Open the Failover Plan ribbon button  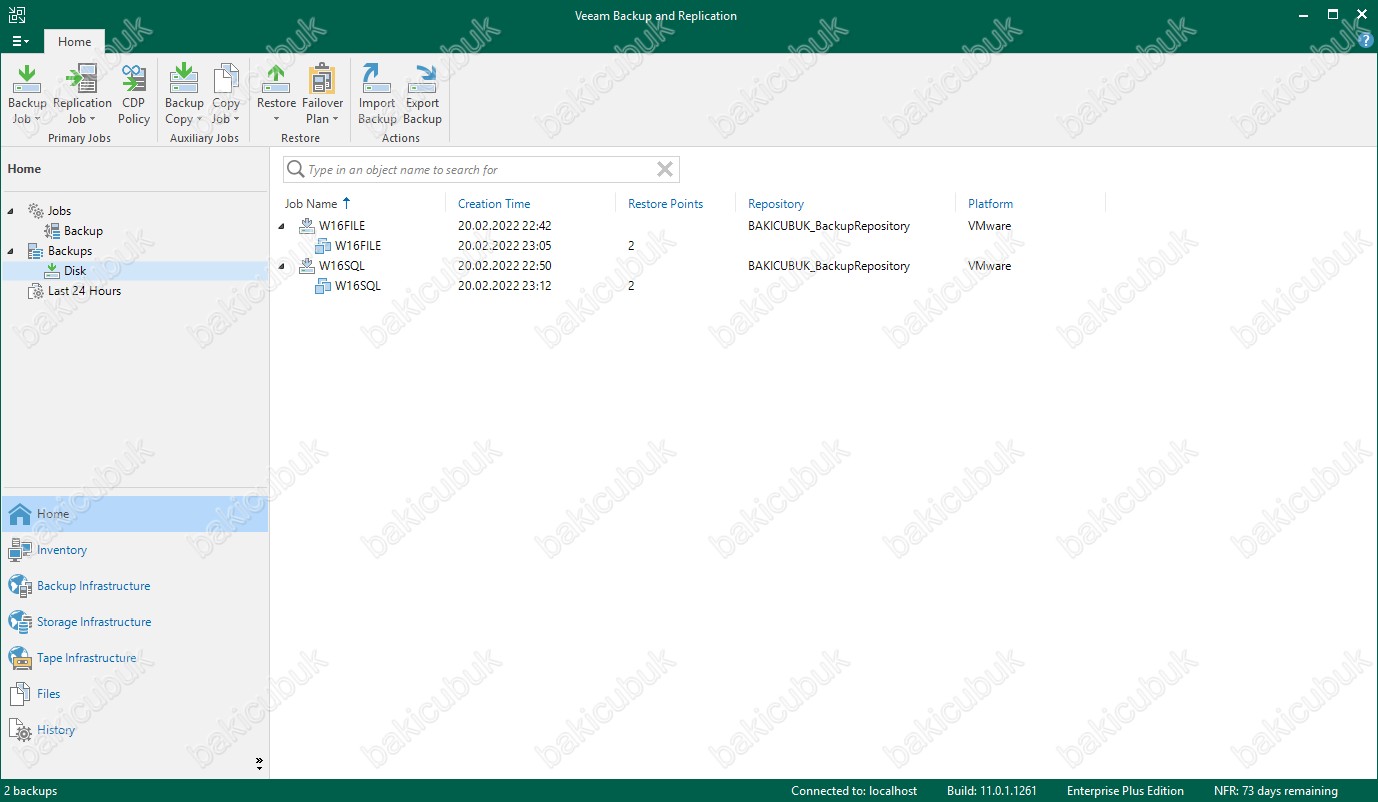click(x=322, y=94)
